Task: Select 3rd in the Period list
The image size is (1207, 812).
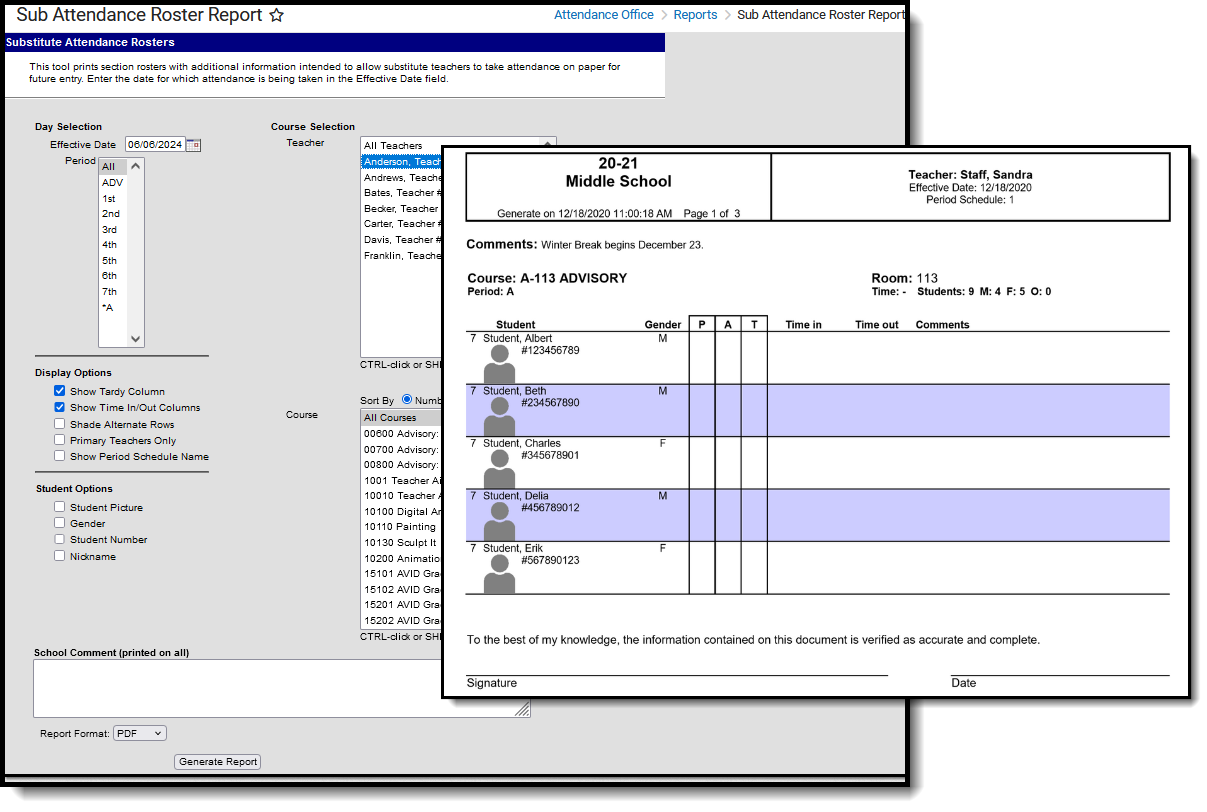Action: pos(113,230)
